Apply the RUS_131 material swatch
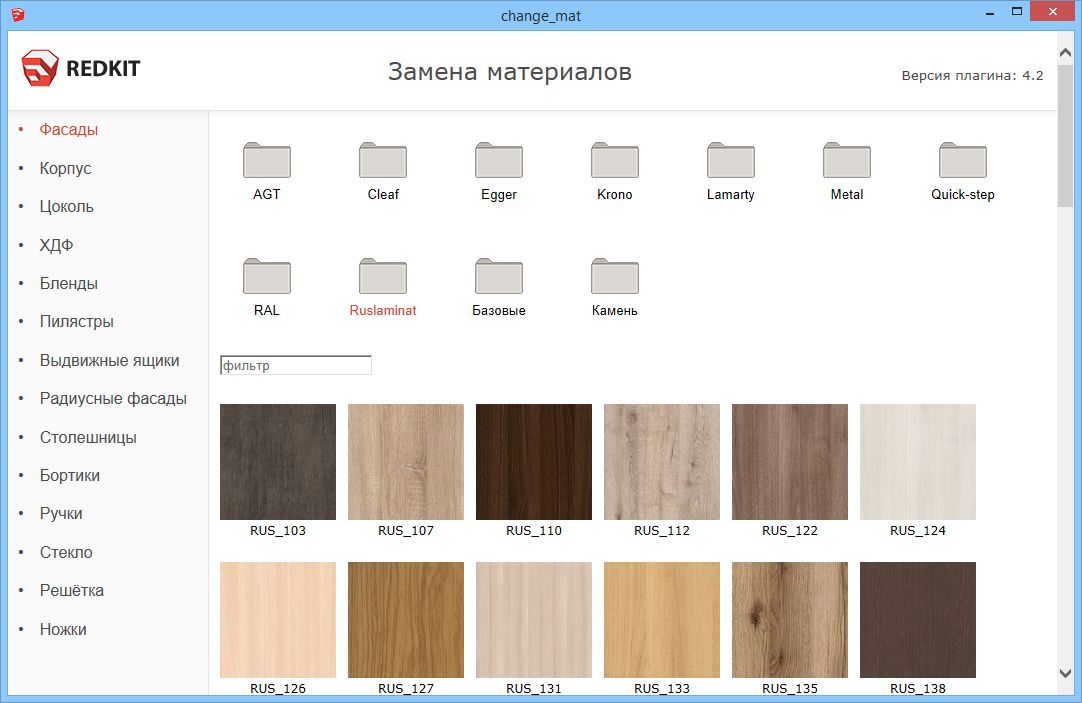 [534, 620]
